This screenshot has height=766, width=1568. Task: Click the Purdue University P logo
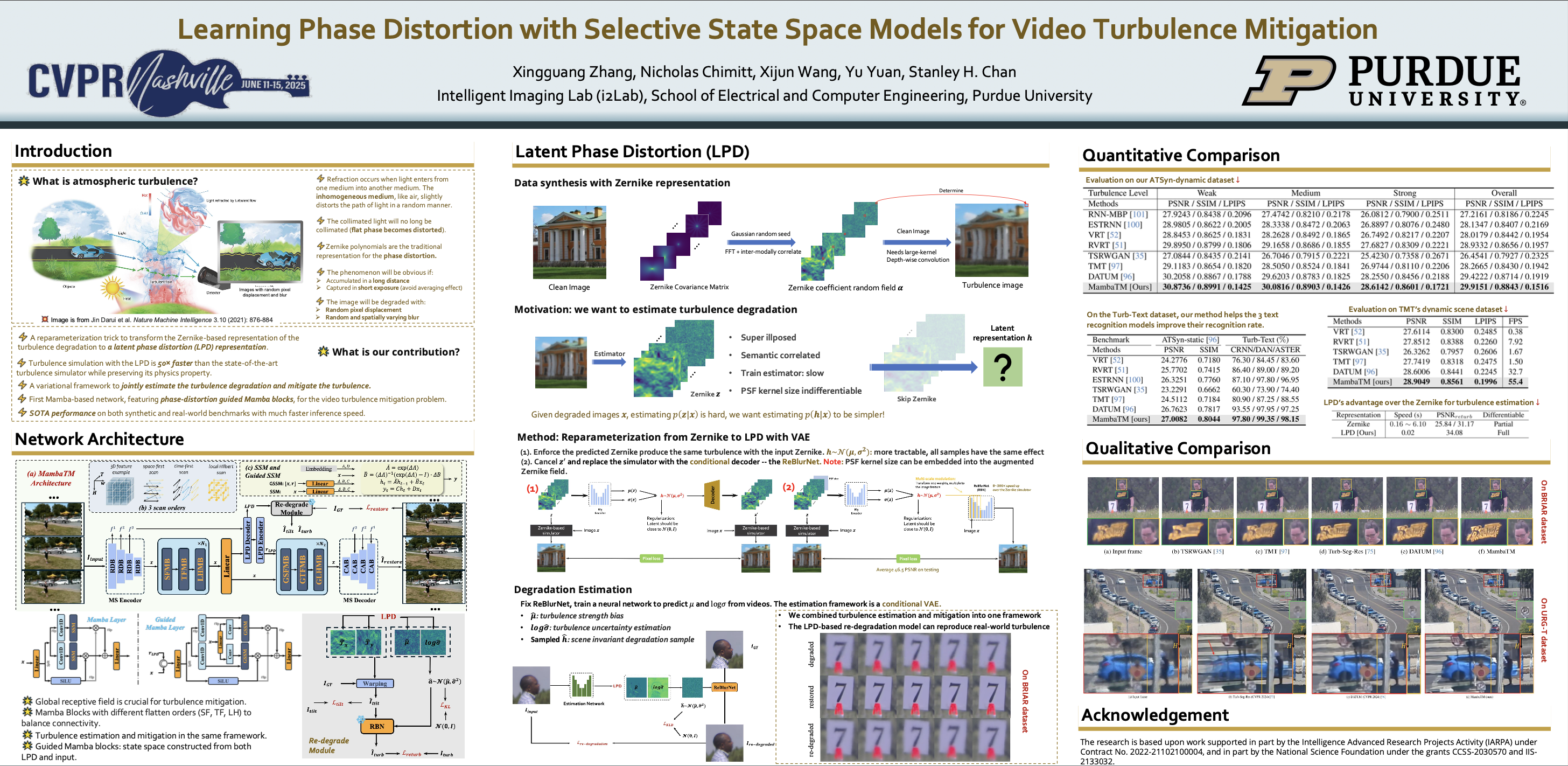[x=1289, y=80]
